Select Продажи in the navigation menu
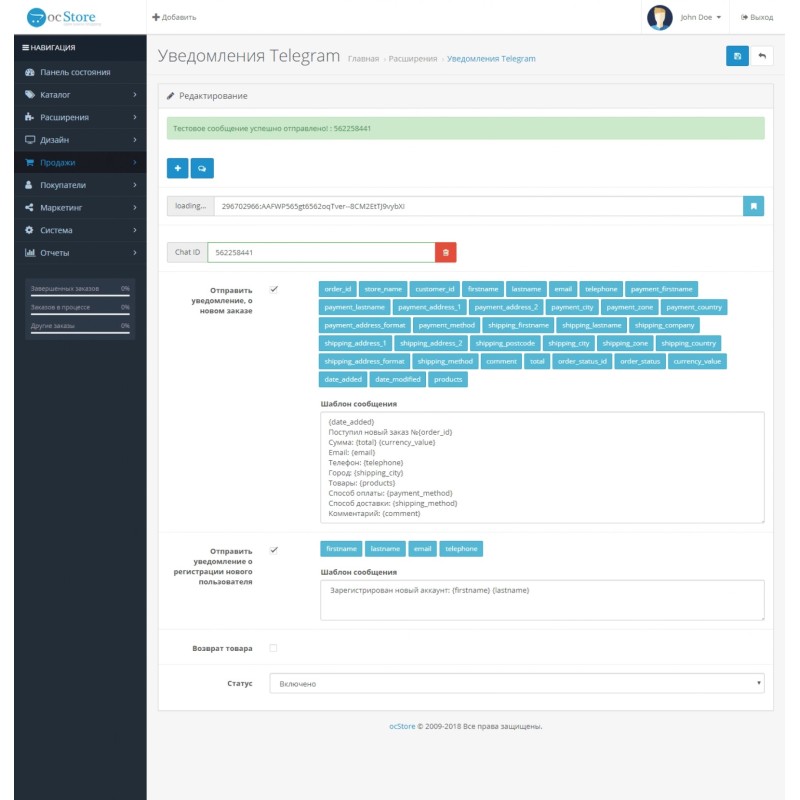The height and width of the screenshot is (800, 800). 80,162
